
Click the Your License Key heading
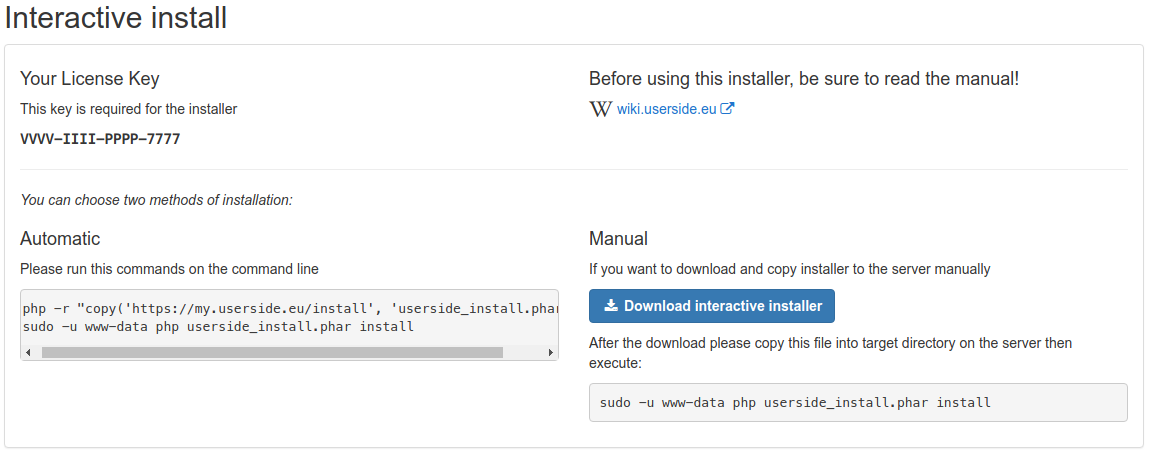90,79
